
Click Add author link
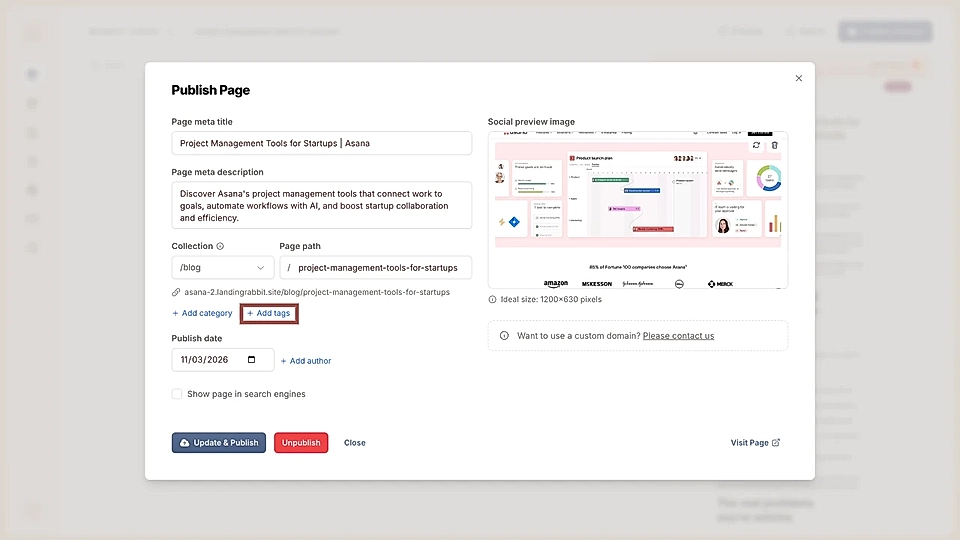point(306,361)
